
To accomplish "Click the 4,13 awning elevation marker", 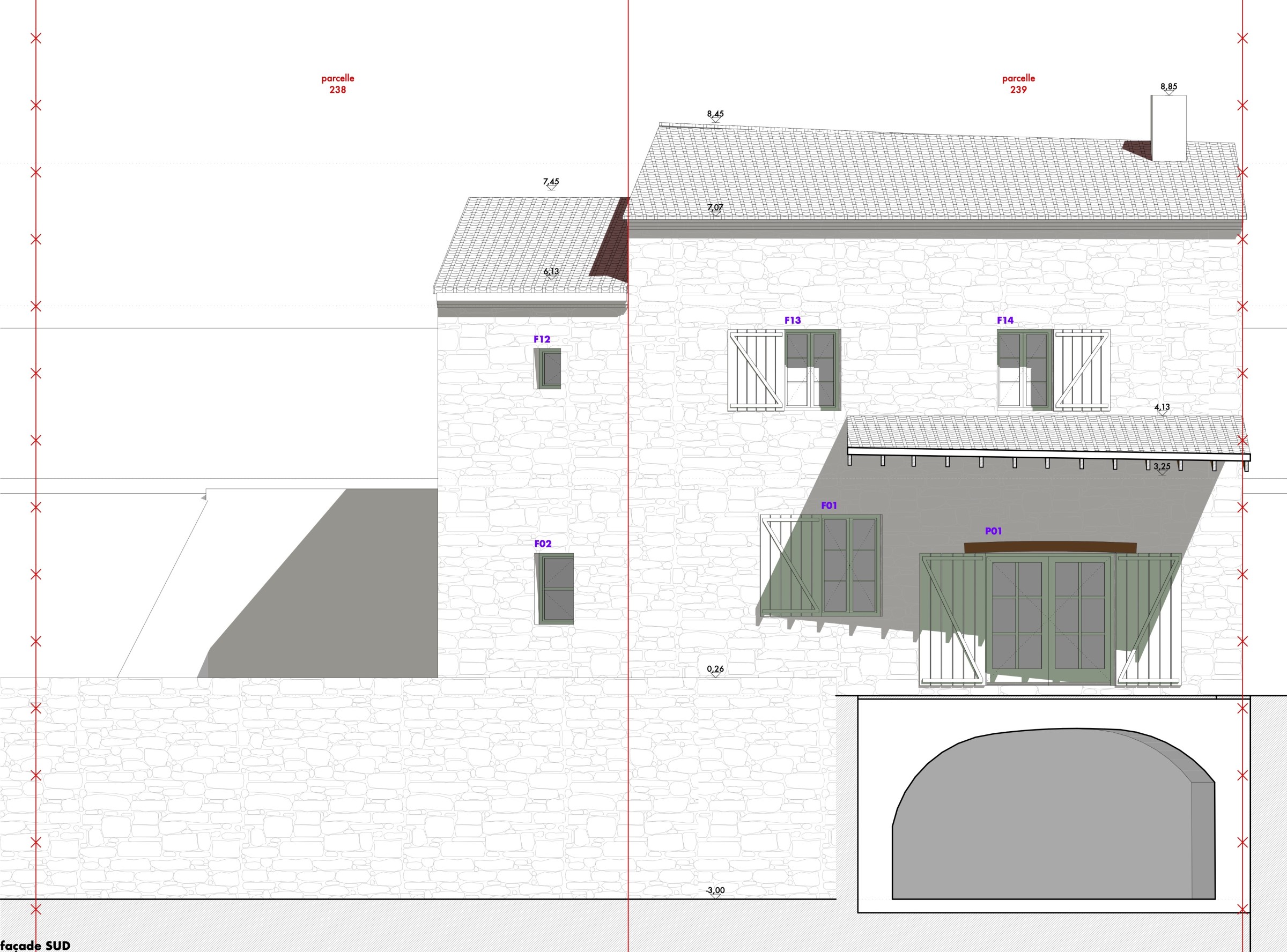I will pyautogui.click(x=1162, y=407).
